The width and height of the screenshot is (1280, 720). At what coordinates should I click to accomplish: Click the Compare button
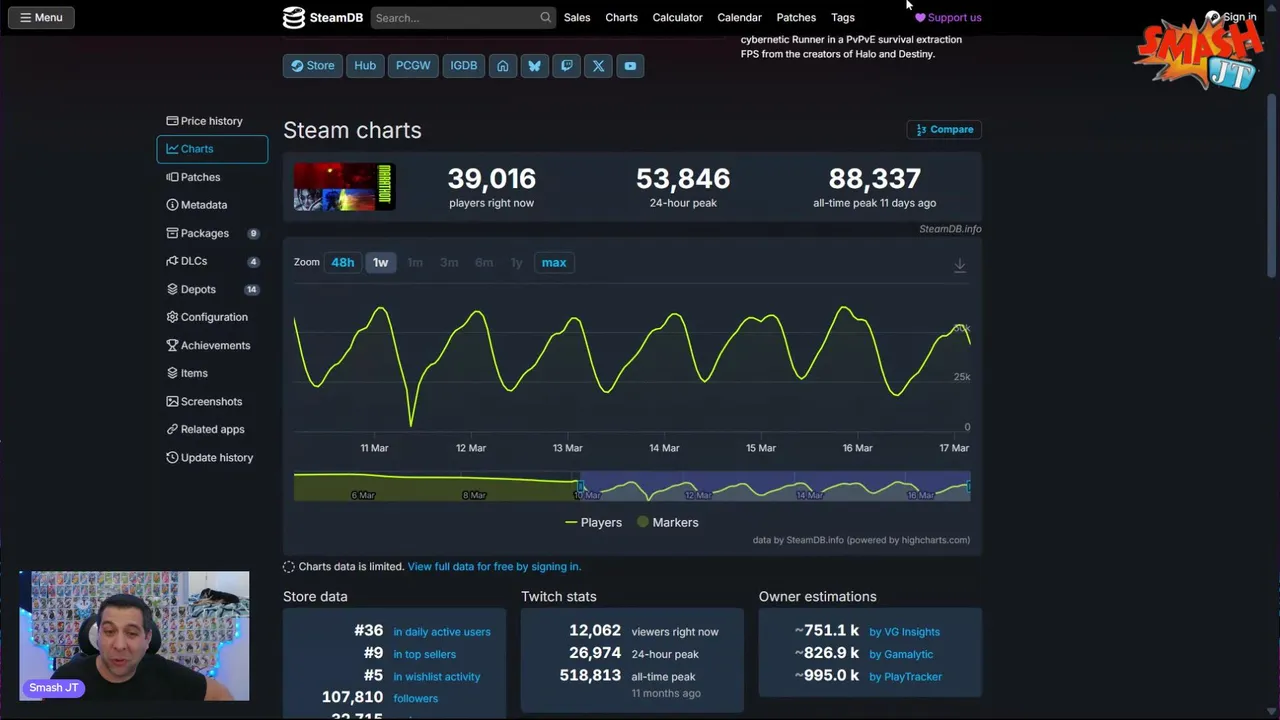point(944,129)
